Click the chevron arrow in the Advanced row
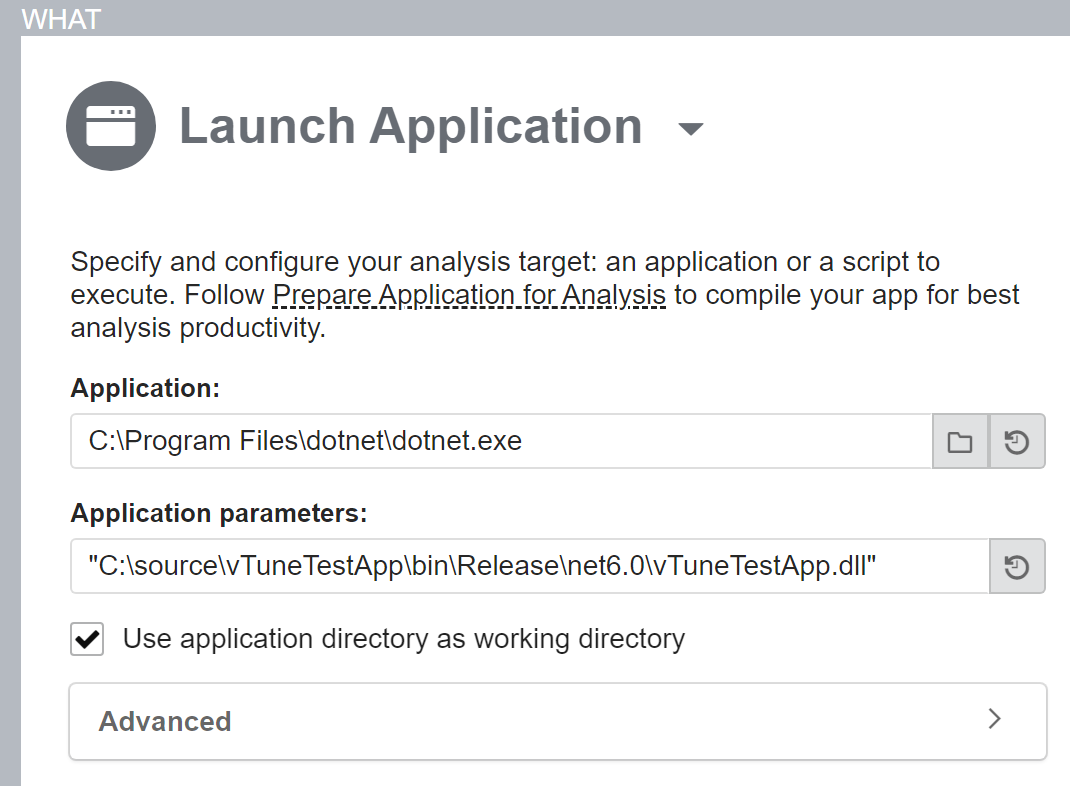1070x786 pixels. (994, 719)
